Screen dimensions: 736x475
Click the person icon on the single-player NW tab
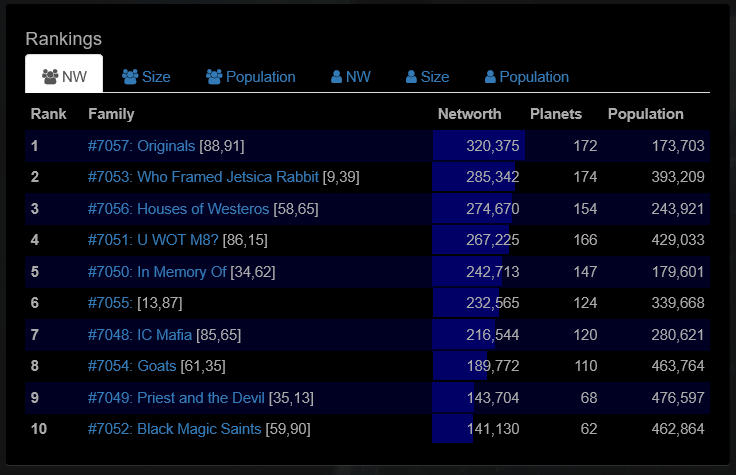(x=336, y=77)
